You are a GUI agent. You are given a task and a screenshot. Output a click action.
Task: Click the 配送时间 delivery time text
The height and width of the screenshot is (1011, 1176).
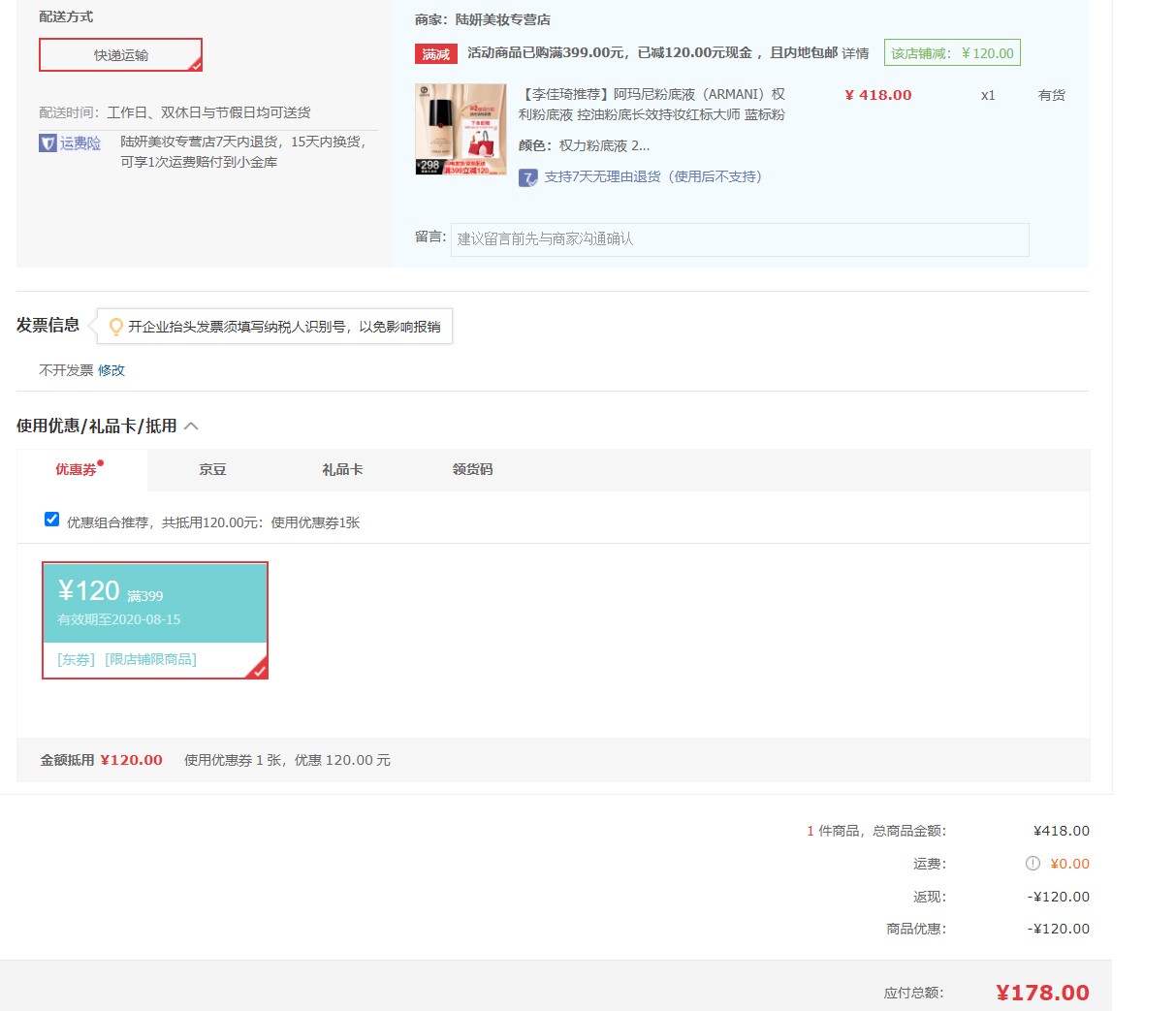click(175, 112)
